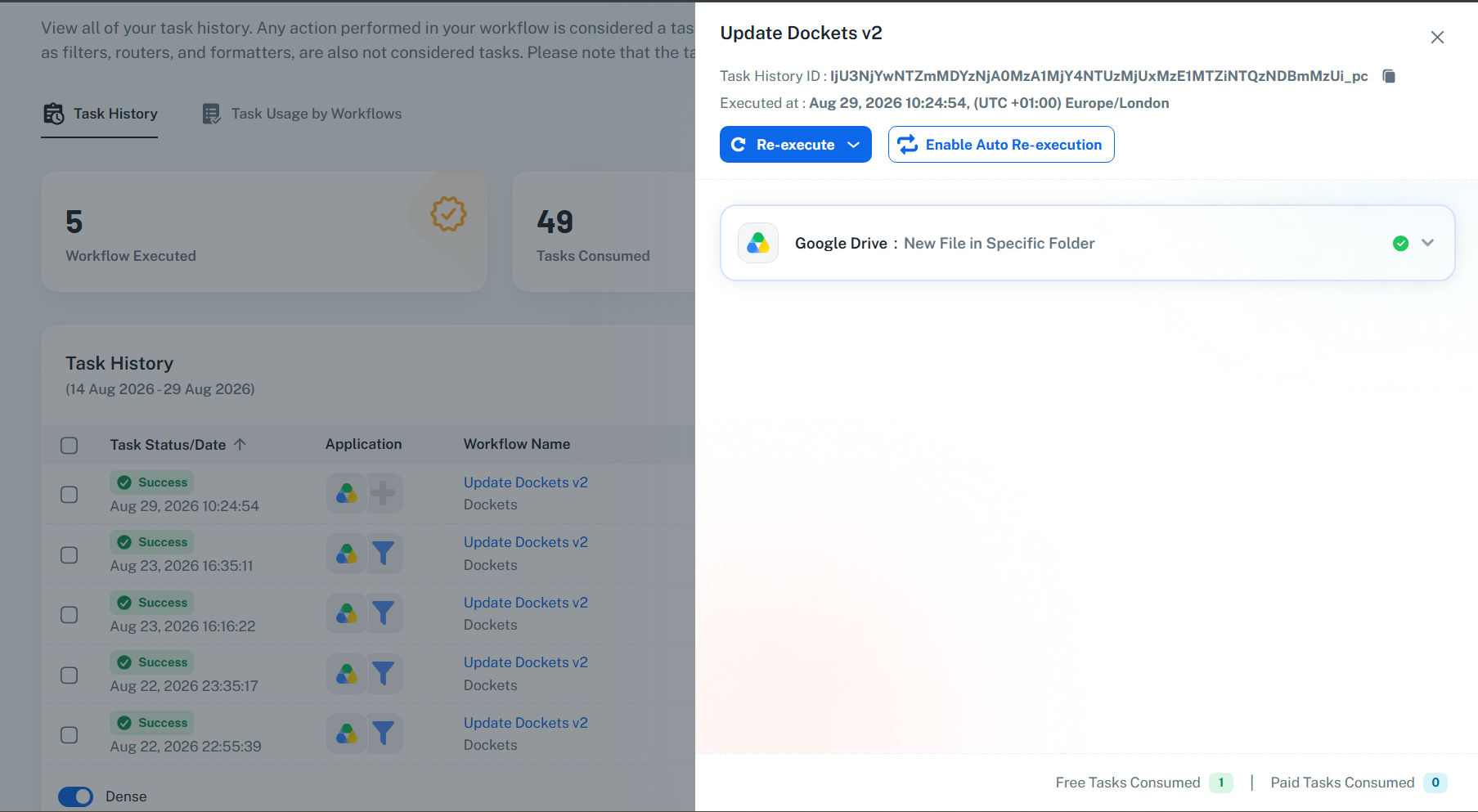Click filter icon in Aug 22 22:55:39 row
Screen dimensions: 1478x812
384,733
